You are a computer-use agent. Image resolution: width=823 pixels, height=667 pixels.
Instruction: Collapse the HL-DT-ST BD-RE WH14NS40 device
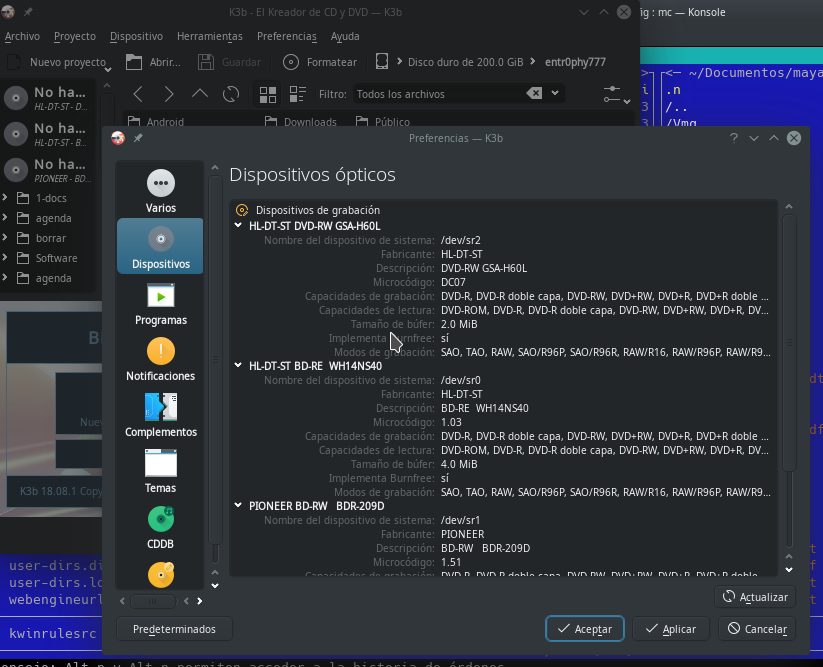point(238,365)
